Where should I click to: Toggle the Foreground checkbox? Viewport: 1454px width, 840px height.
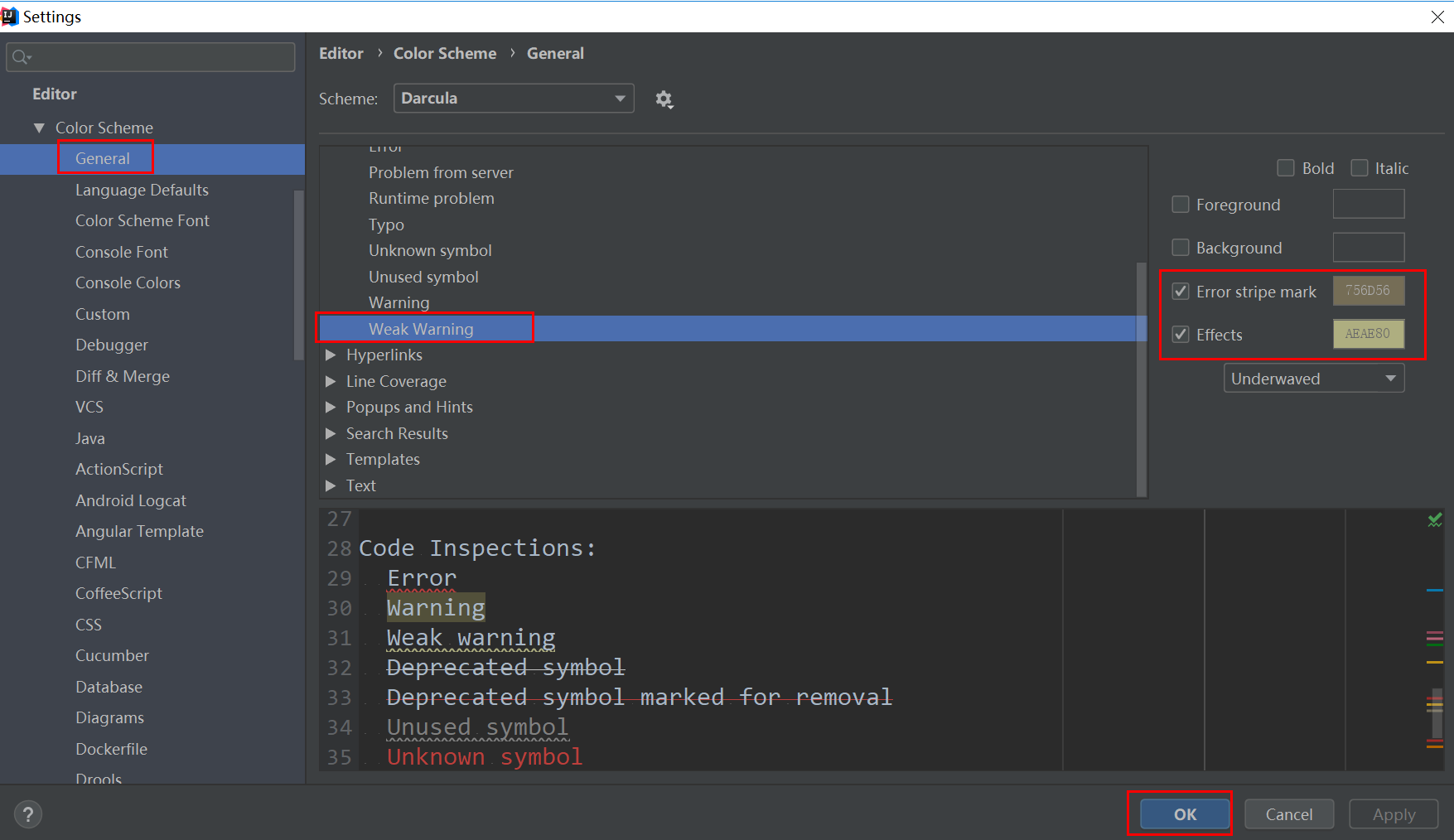pyautogui.click(x=1181, y=205)
